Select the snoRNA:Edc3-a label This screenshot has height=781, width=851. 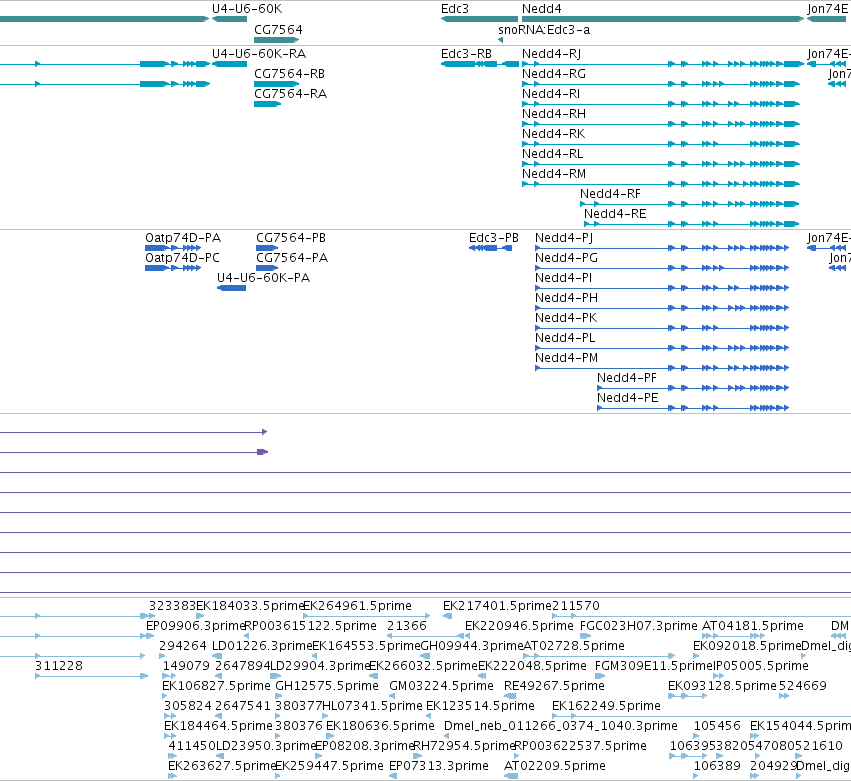[x=544, y=29]
